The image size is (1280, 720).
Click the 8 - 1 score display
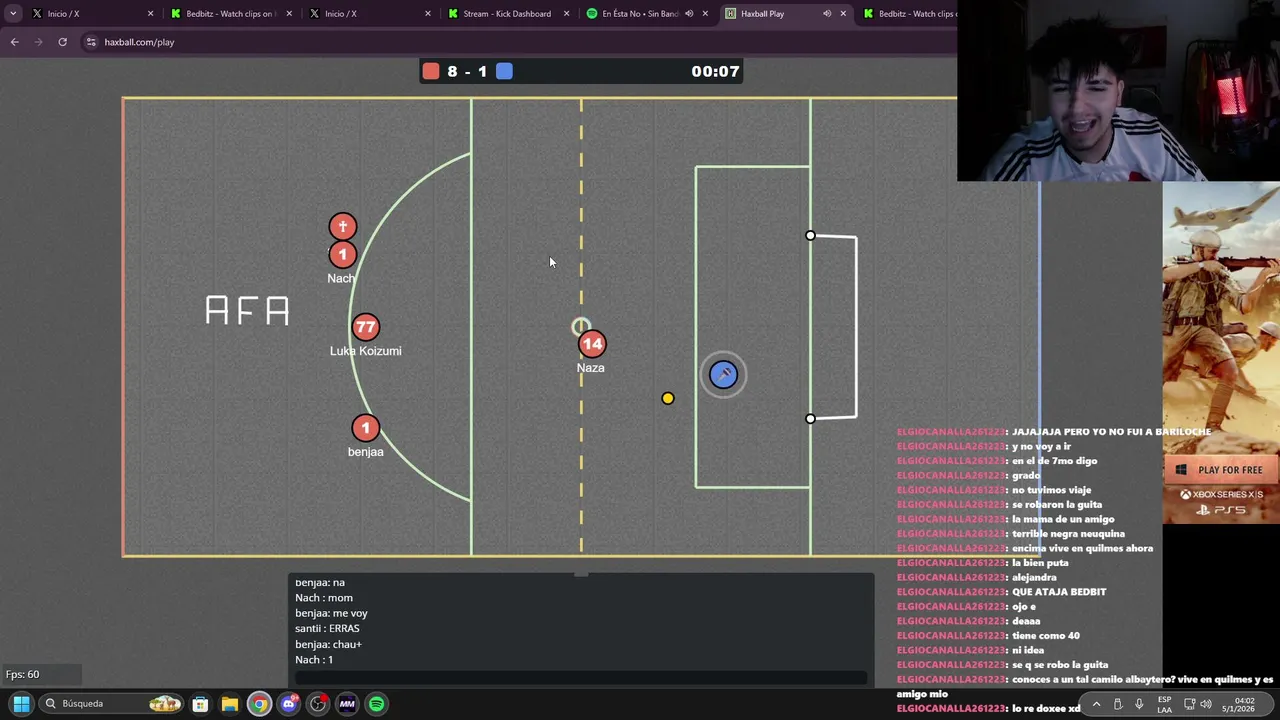[x=467, y=71]
